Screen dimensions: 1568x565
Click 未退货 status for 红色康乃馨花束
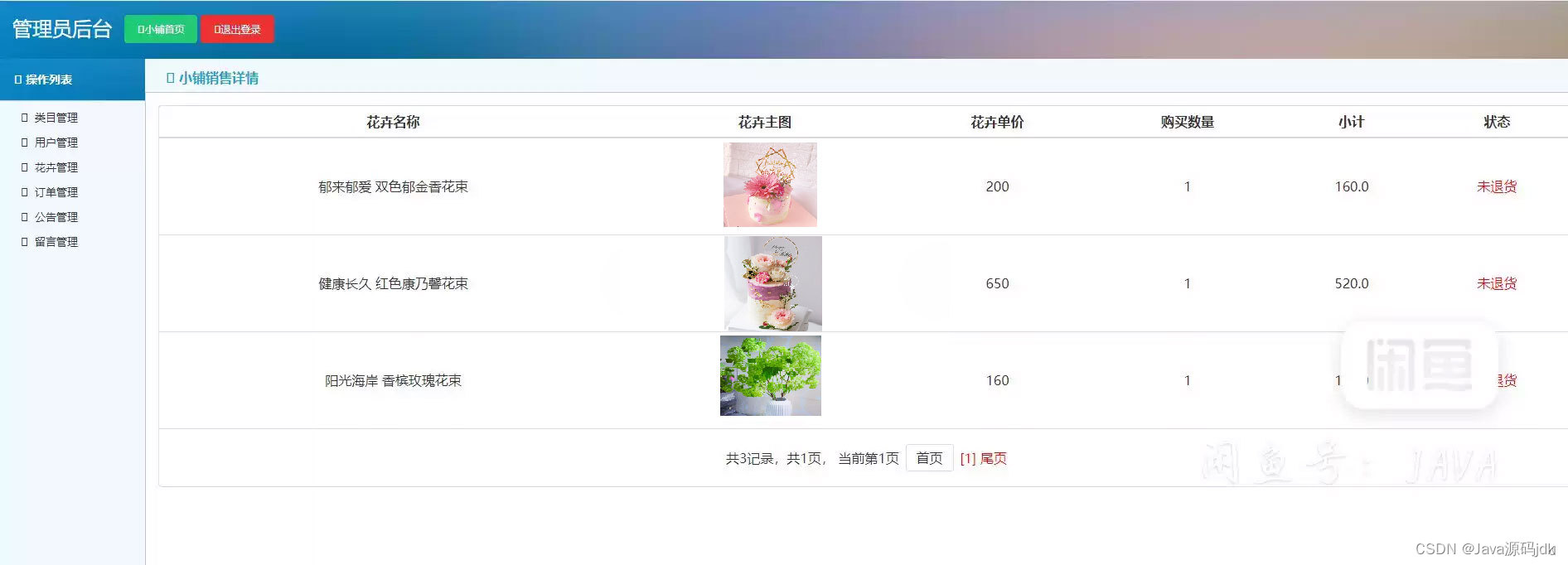coord(1497,283)
